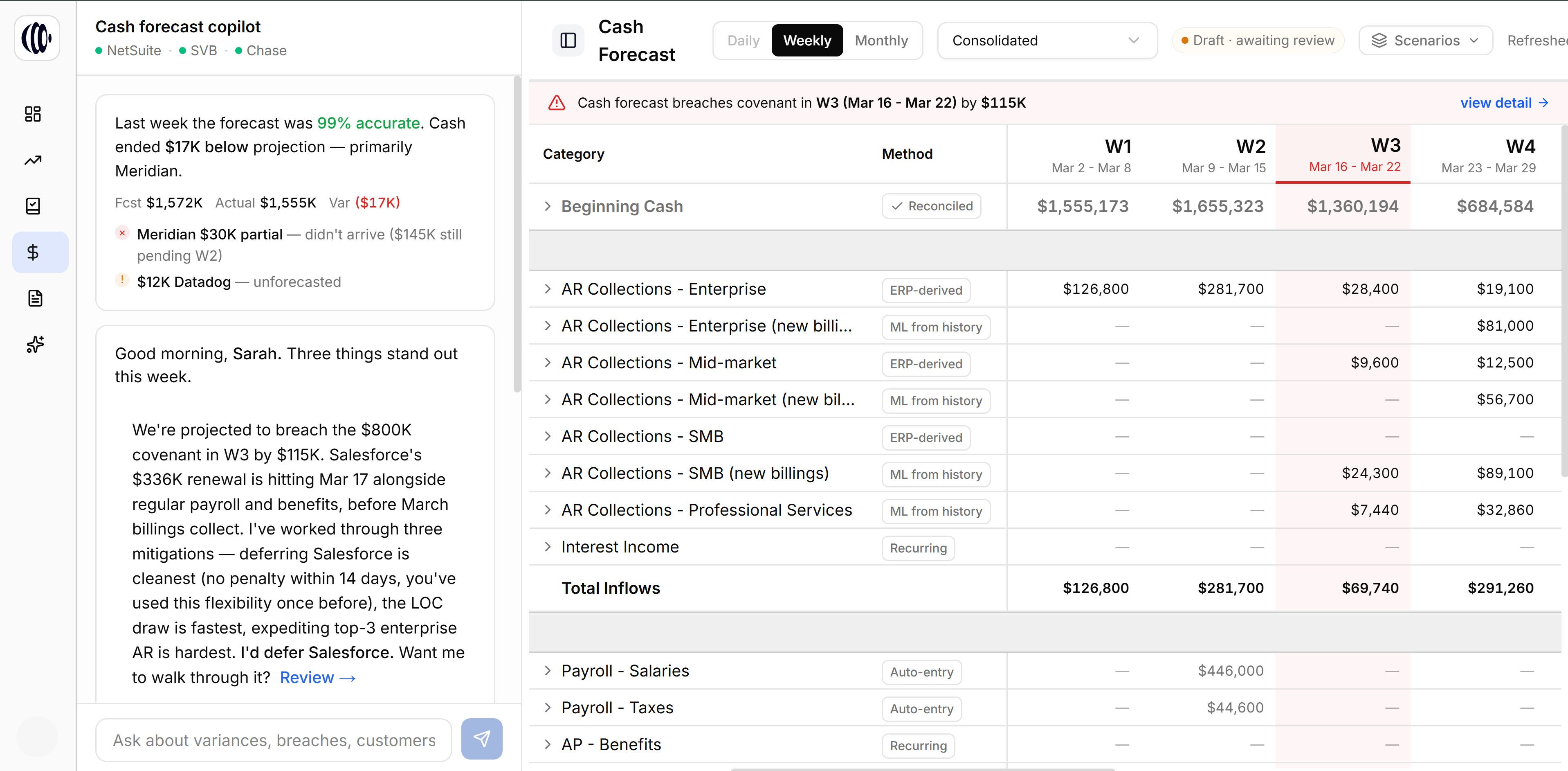Screen dimensions: 1568x771
Task: Select W3 Total Inflows value $69,740
Action: (x=1370, y=588)
